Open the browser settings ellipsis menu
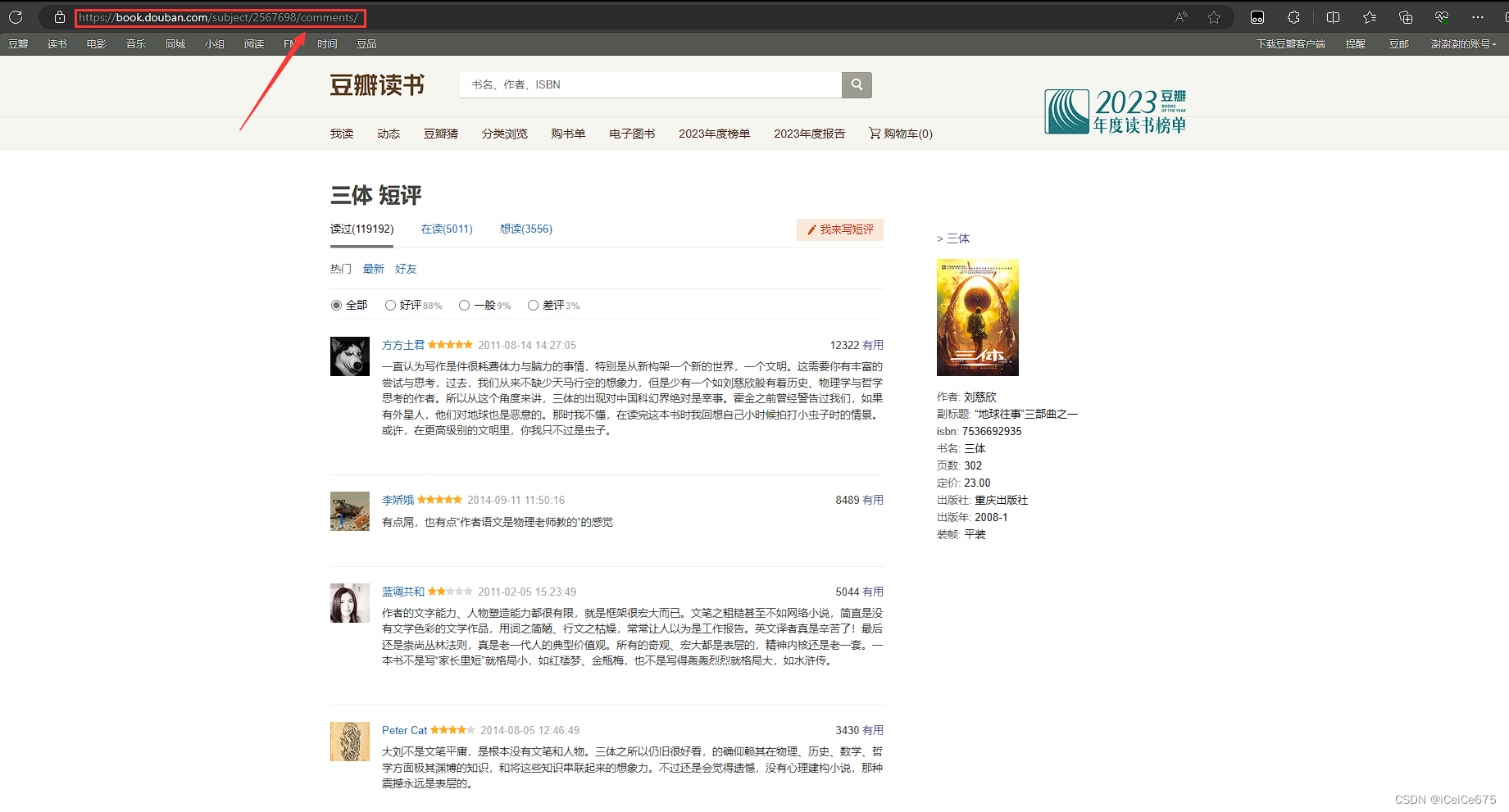The height and width of the screenshot is (812, 1509). pos(1478,17)
